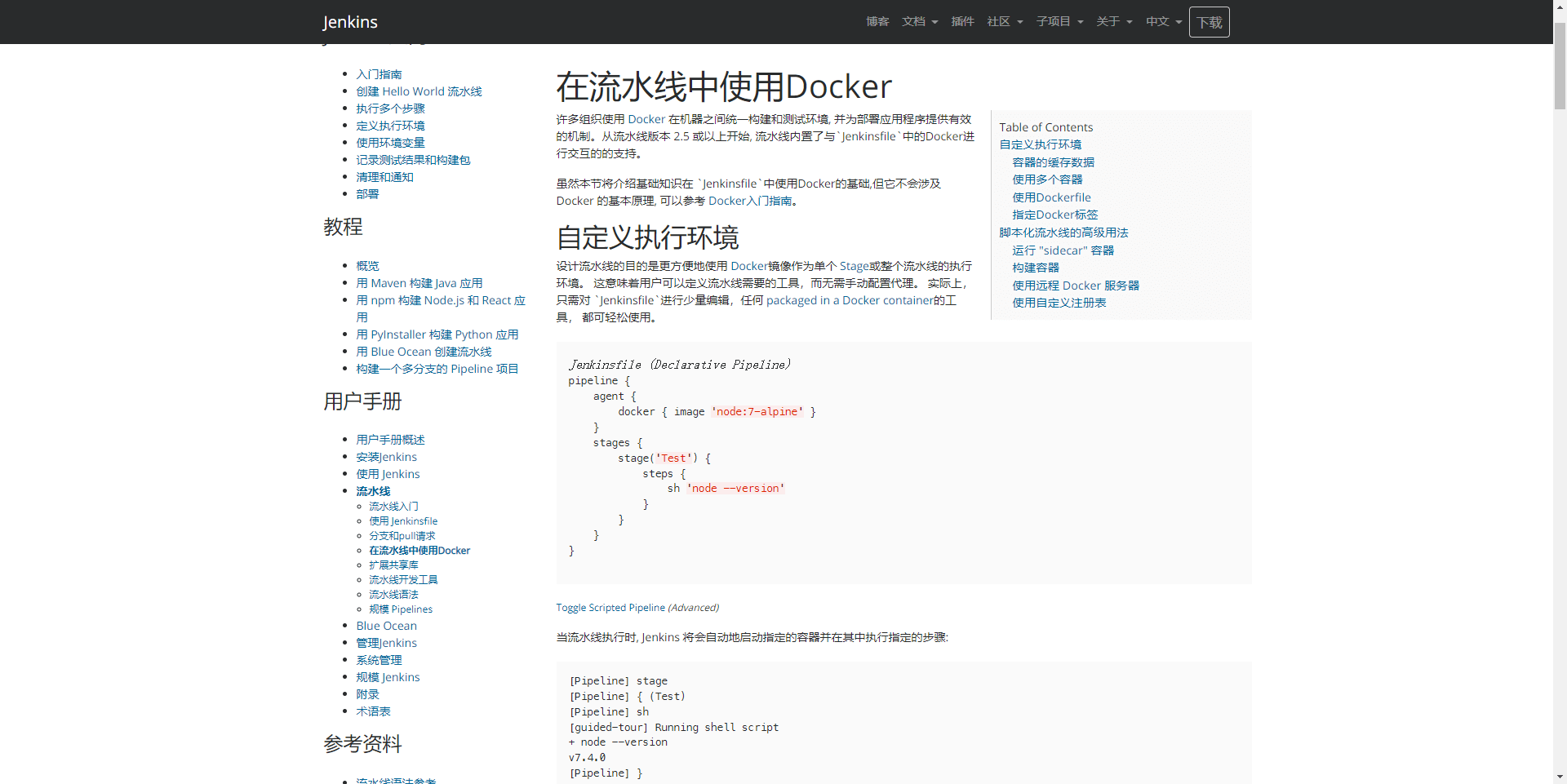Jump to 脚本化流水线的高级用法 in contents

click(x=1063, y=233)
